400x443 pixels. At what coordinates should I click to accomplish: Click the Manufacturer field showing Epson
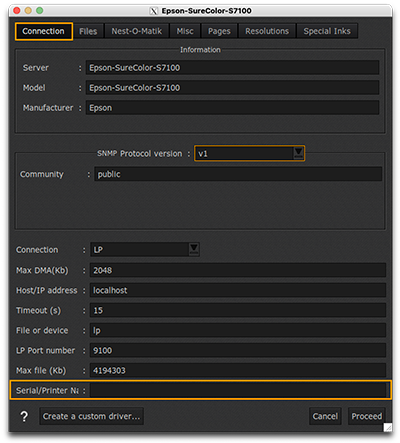tap(232, 108)
